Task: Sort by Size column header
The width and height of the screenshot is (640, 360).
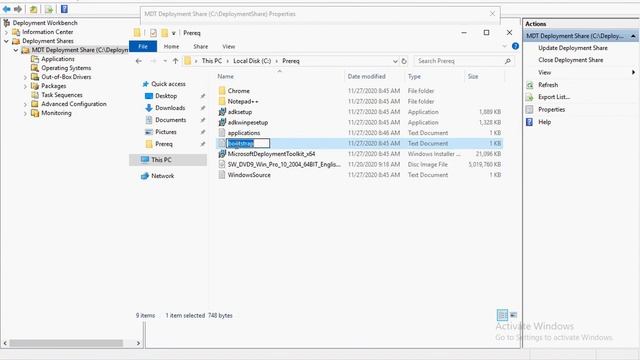Action: [x=473, y=76]
